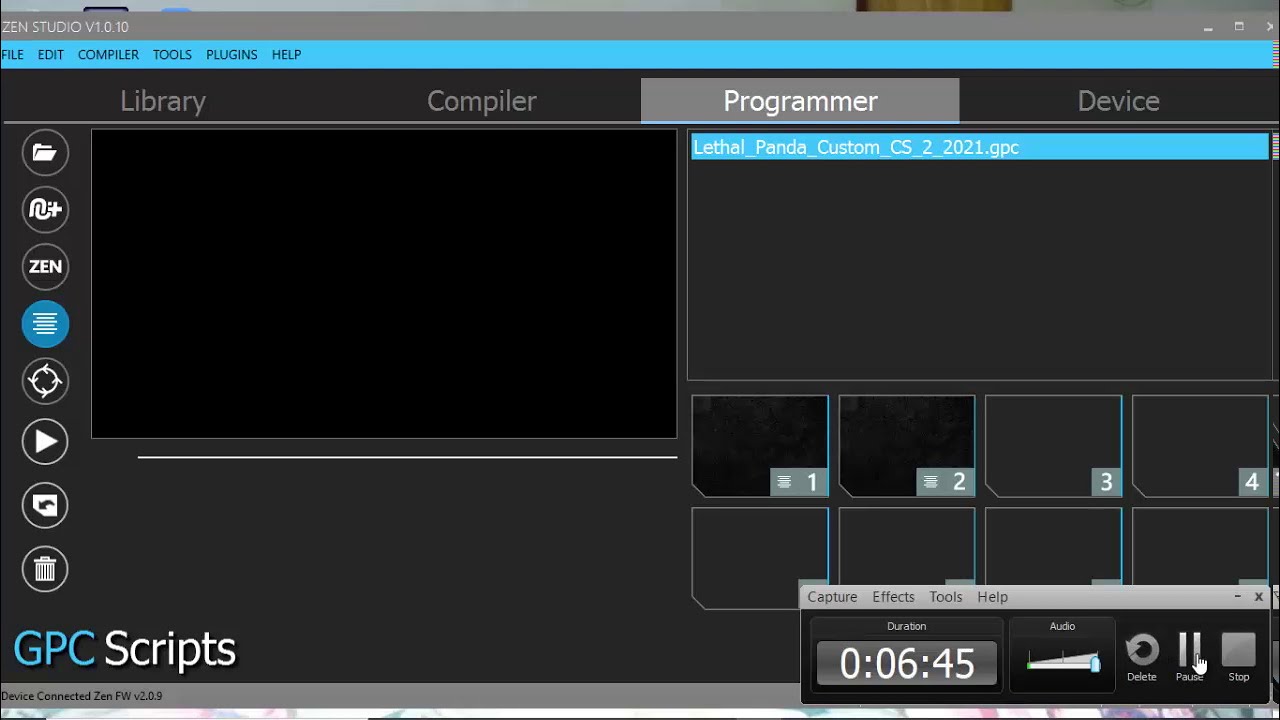Select memory slot 2
1280x720 pixels.
pyautogui.click(x=907, y=446)
